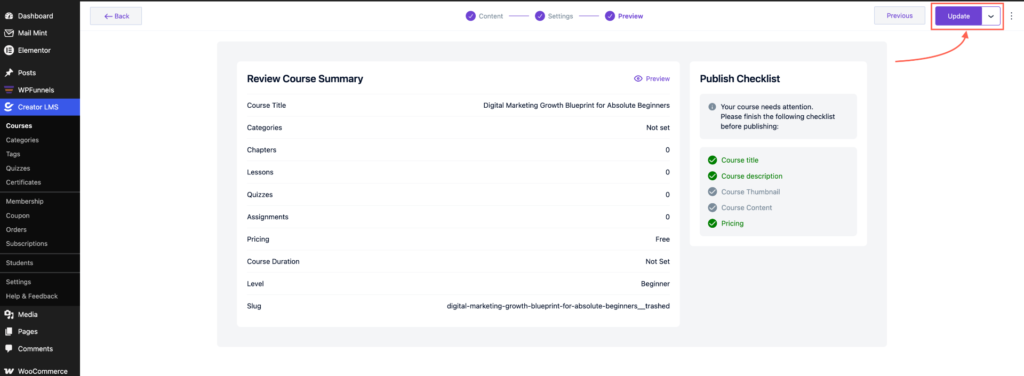Click the Posts pin icon
Image resolution: width=1024 pixels, height=376 pixels.
(x=9, y=72)
